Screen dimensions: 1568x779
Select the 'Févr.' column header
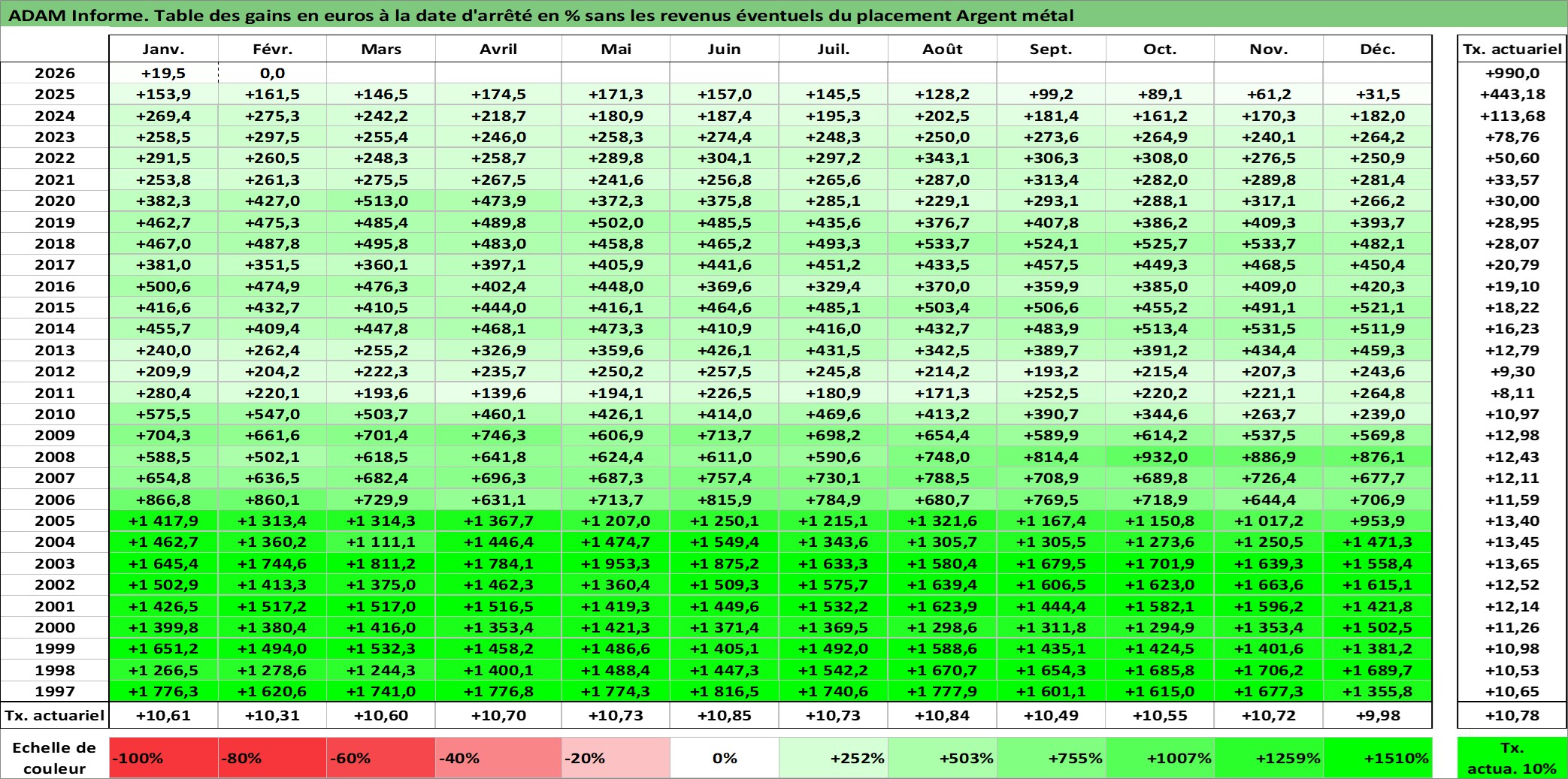coord(272,49)
